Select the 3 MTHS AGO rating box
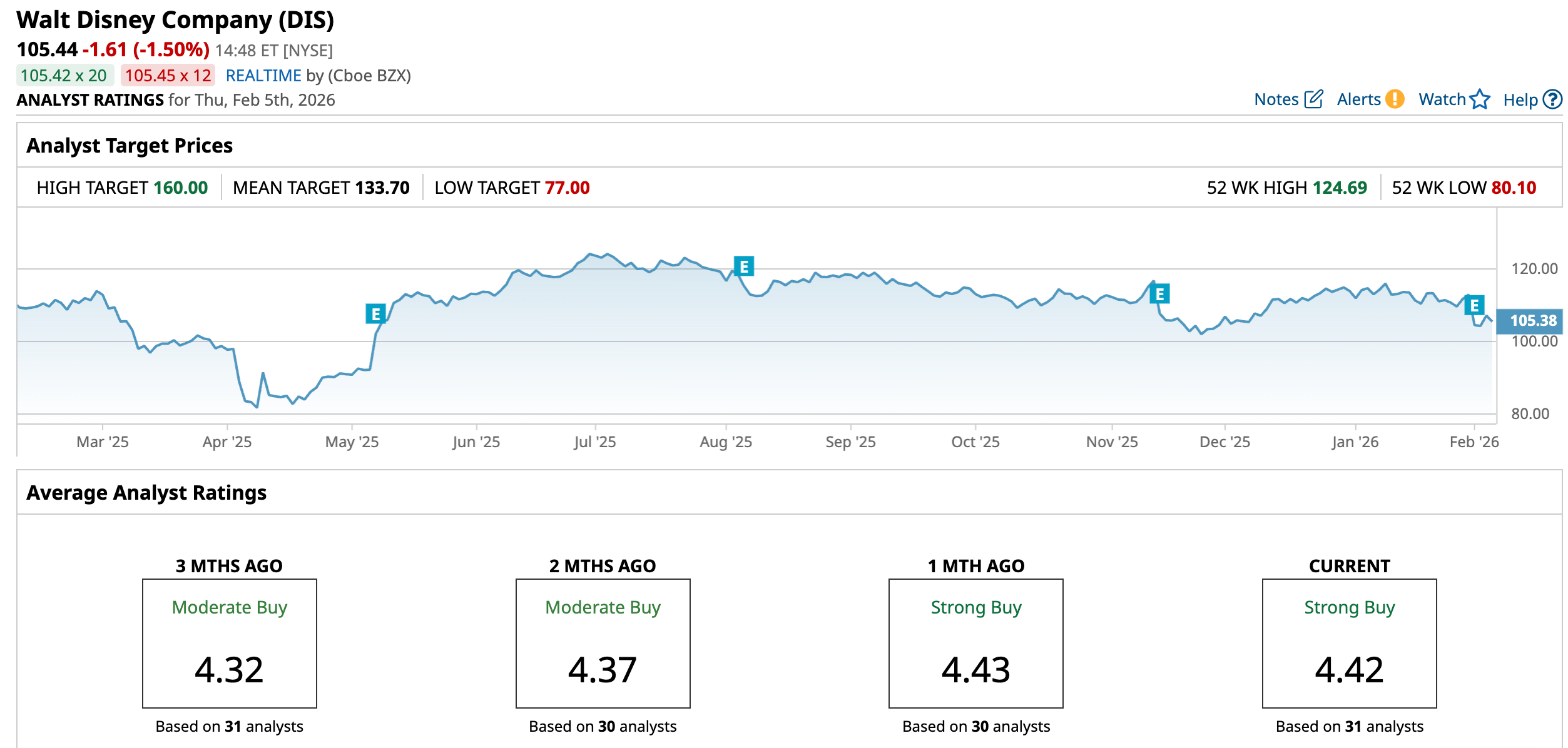1568x748 pixels. [x=230, y=644]
